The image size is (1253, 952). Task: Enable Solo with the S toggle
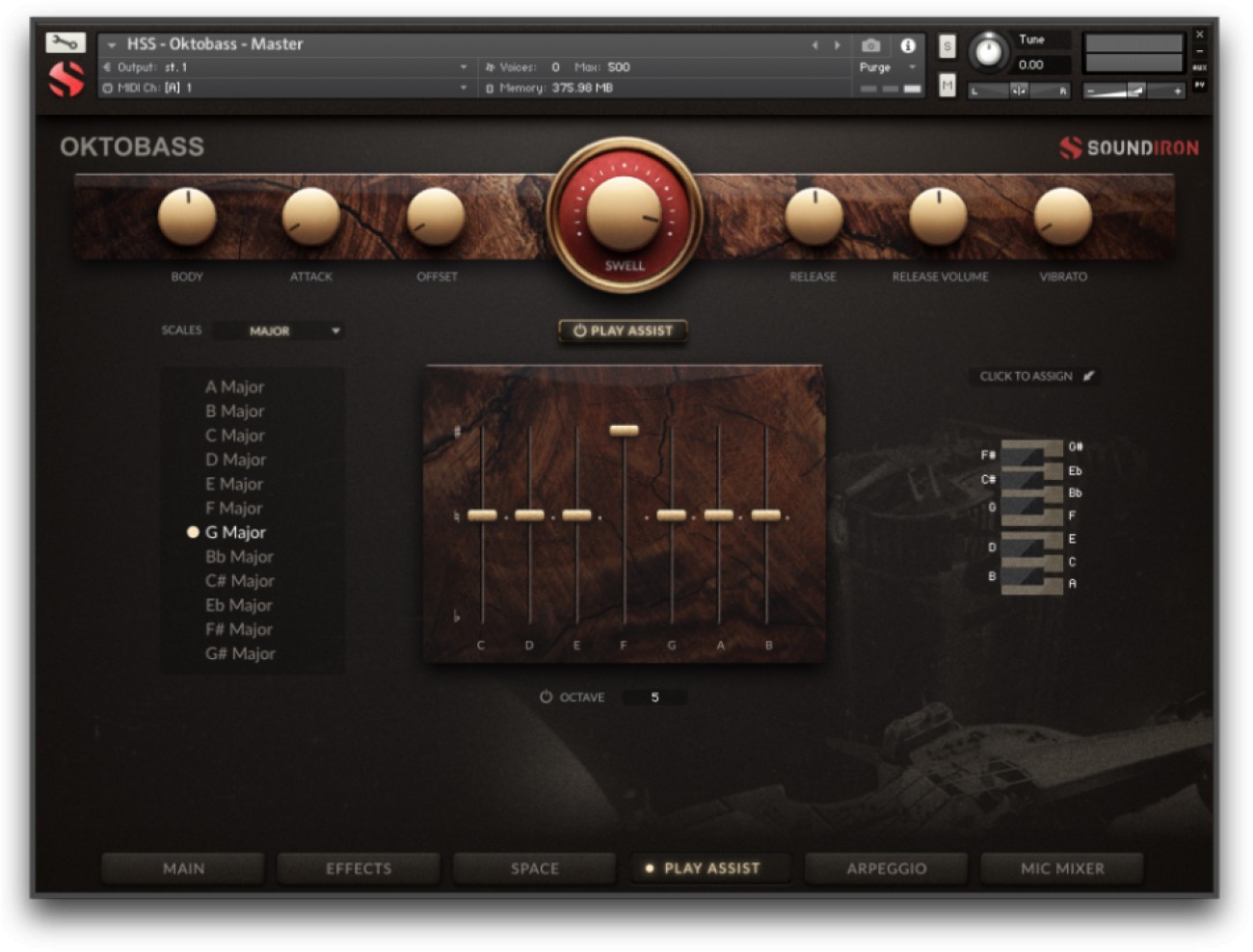click(x=946, y=45)
